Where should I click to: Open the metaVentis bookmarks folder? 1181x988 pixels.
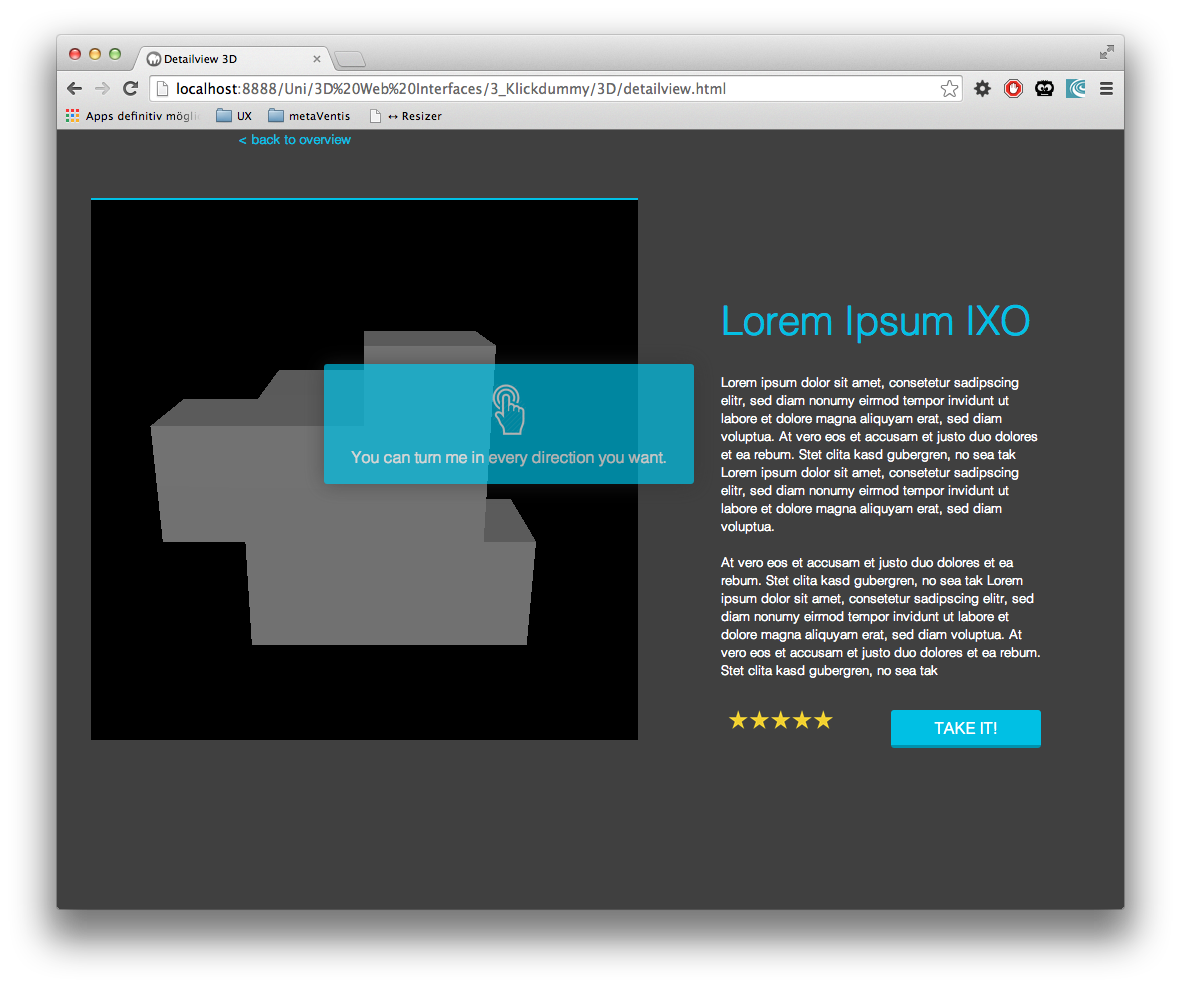(309, 116)
